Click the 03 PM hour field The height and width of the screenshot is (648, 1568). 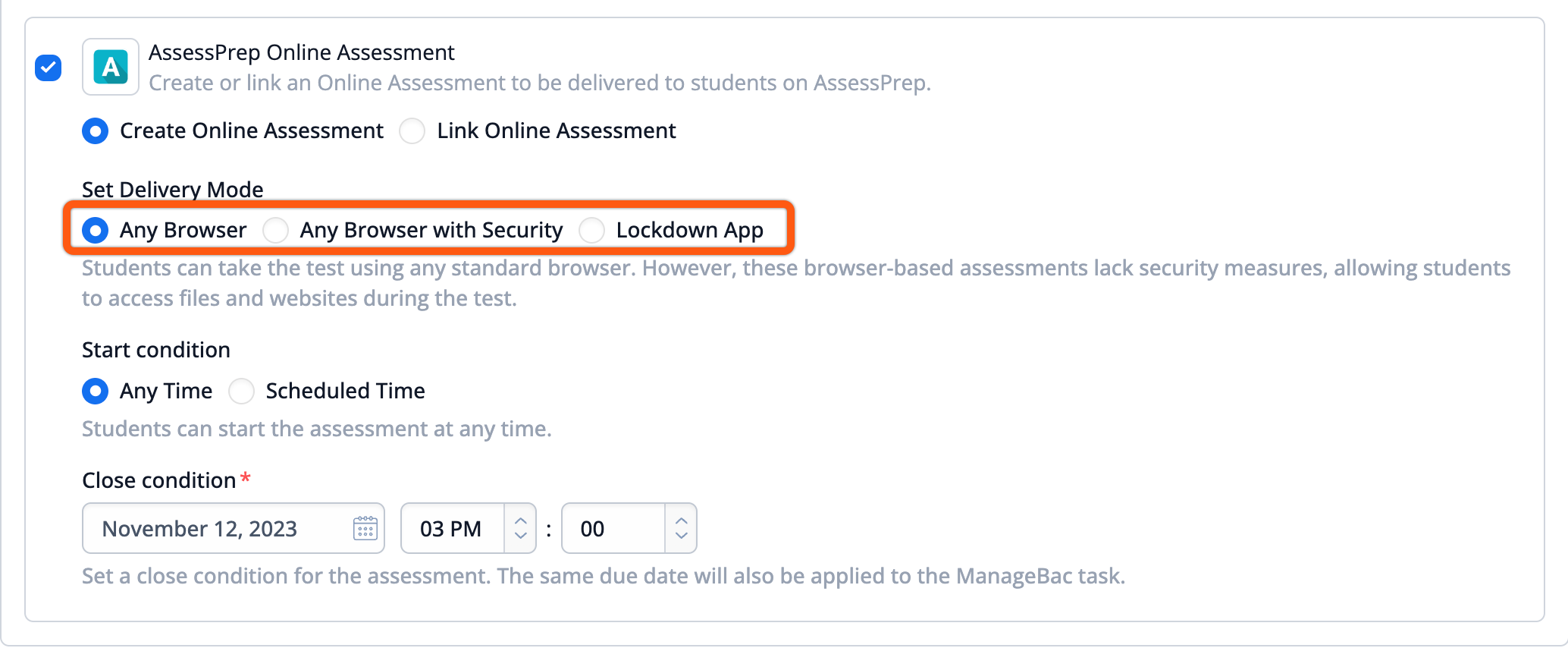coord(452,529)
